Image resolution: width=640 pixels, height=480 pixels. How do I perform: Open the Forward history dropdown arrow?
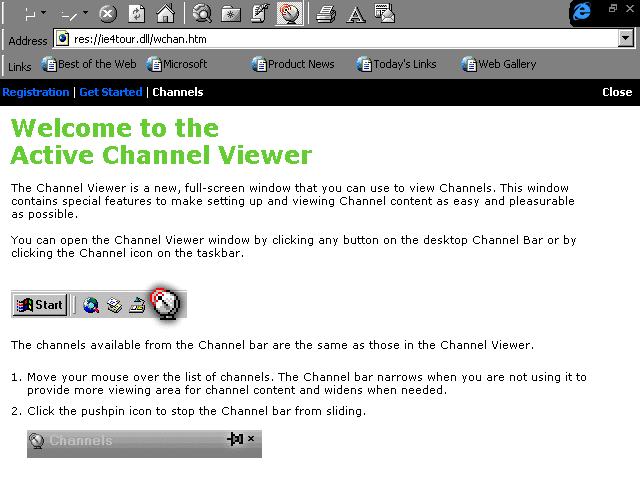[x=85, y=13]
